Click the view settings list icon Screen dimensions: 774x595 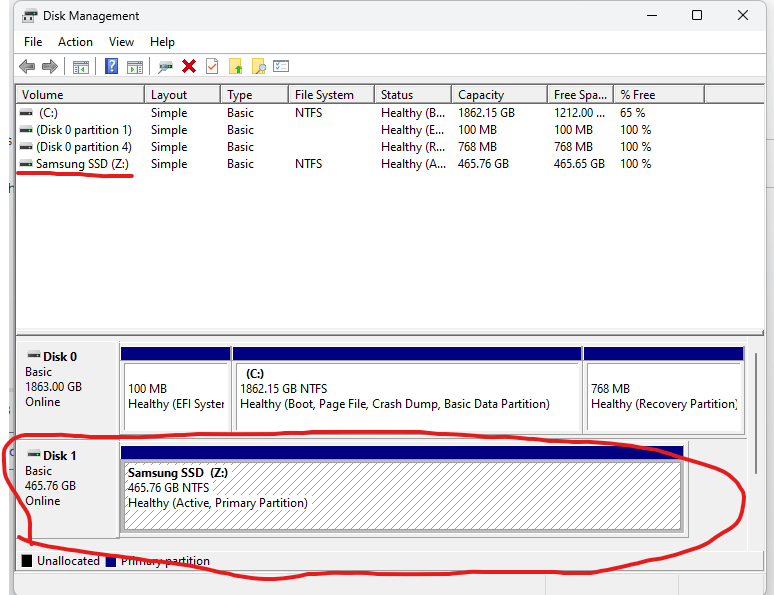[x=281, y=66]
